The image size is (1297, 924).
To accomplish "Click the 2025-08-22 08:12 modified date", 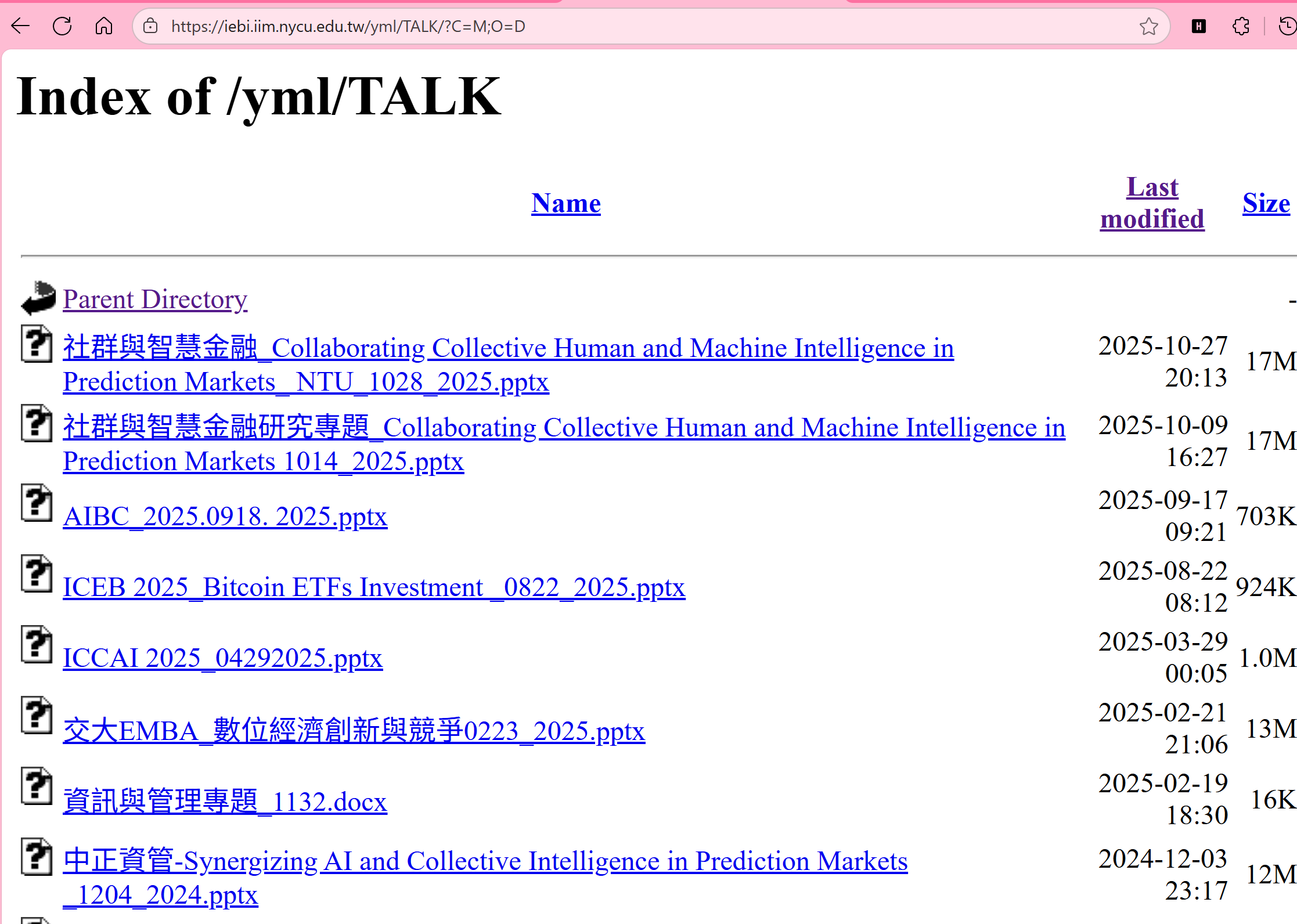I will pos(1163,586).
